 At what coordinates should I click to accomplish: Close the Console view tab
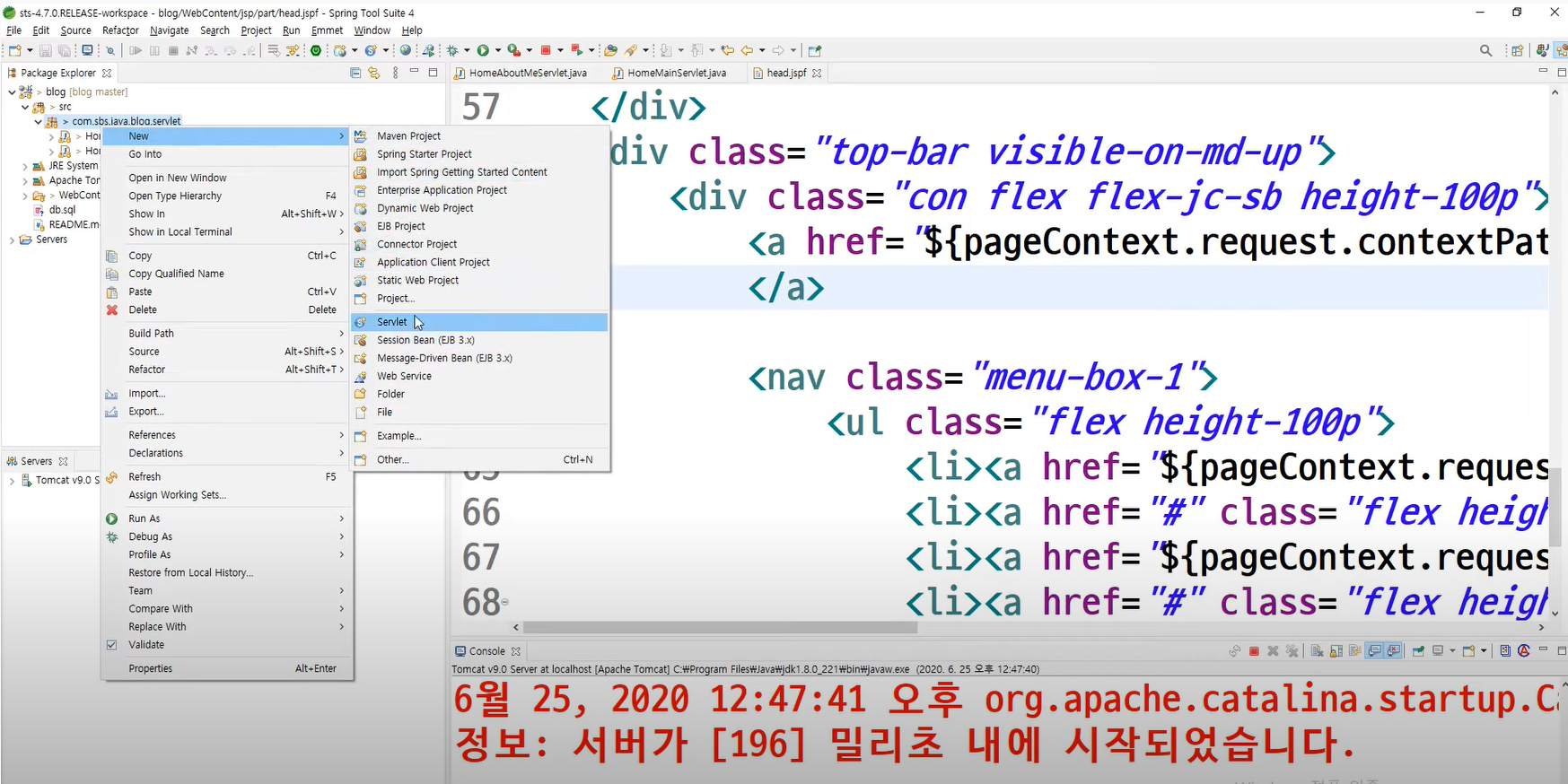515,651
